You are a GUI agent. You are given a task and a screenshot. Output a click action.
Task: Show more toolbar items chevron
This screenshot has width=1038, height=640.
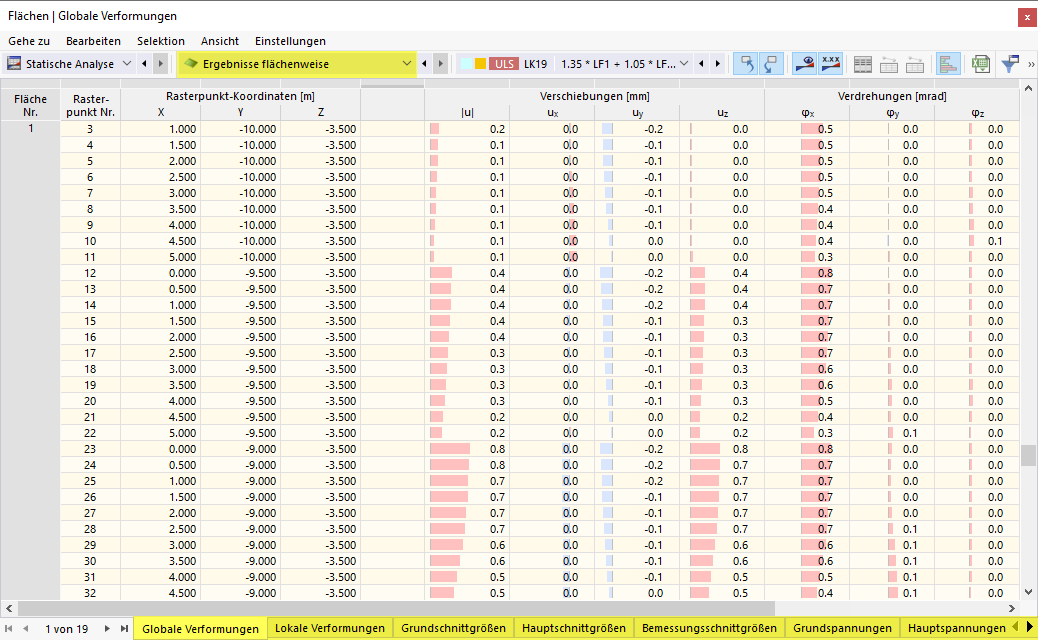tap(1031, 64)
